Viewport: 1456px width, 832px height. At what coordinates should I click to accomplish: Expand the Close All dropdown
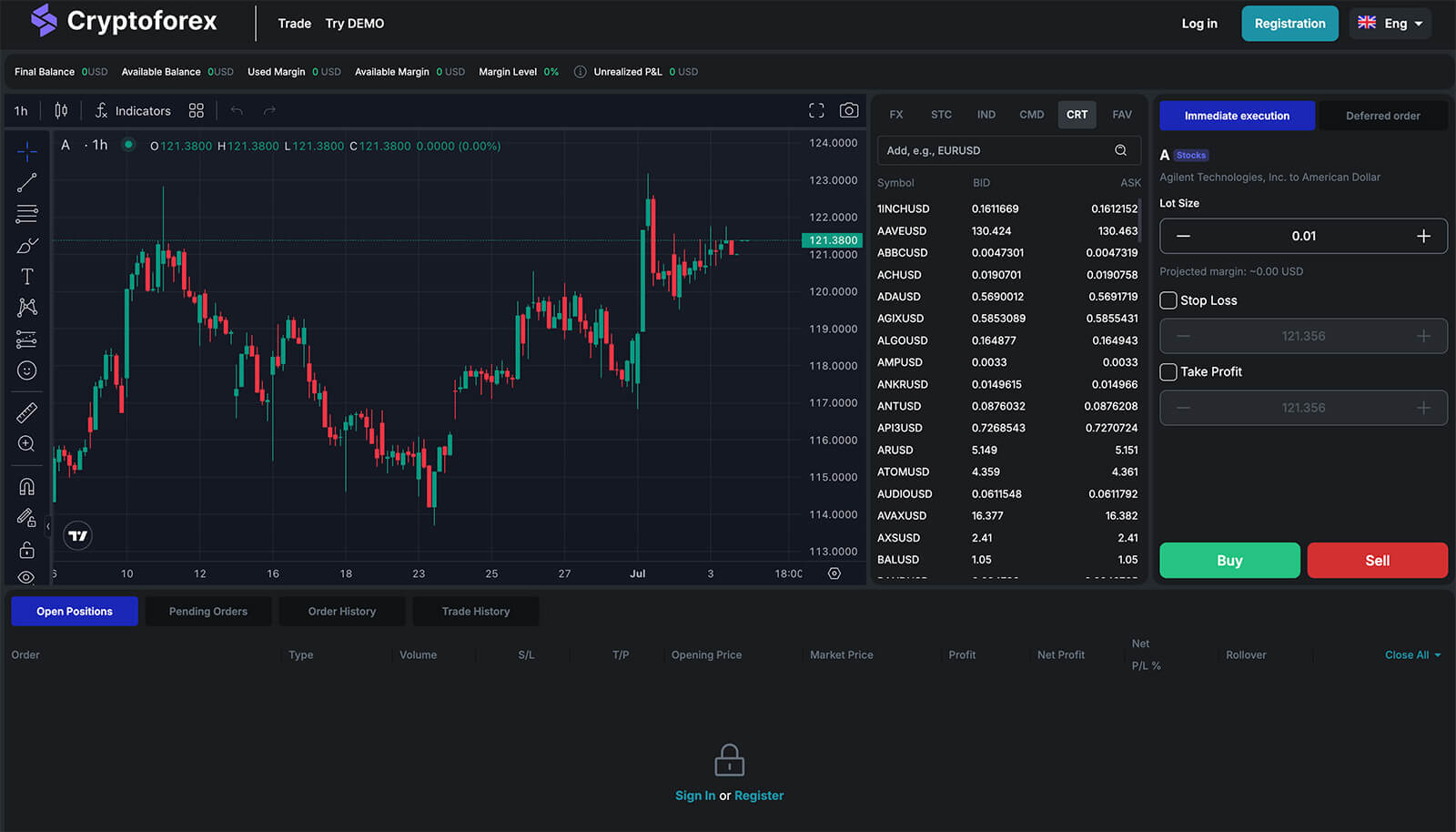click(1412, 654)
